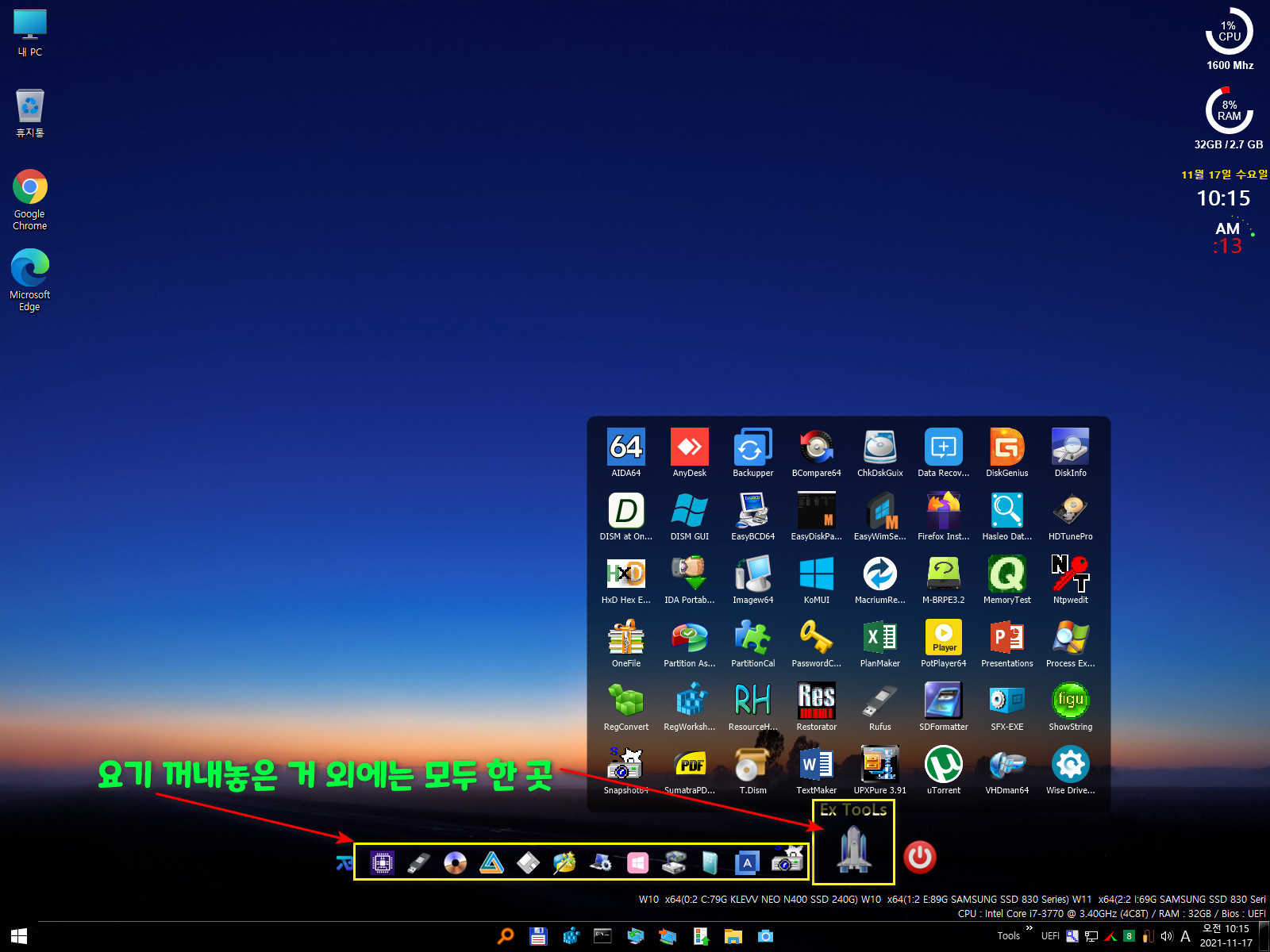Open ChkDskGuix utility
Image resolution: width=1270 pixels, height=952 pixels.
879,447
